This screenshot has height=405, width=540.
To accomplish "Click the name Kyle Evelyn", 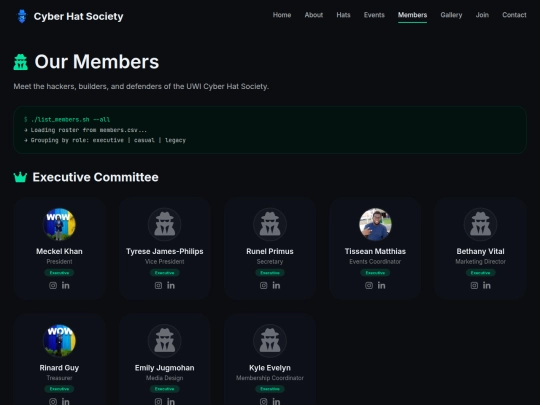I will (x=270, y=368).
